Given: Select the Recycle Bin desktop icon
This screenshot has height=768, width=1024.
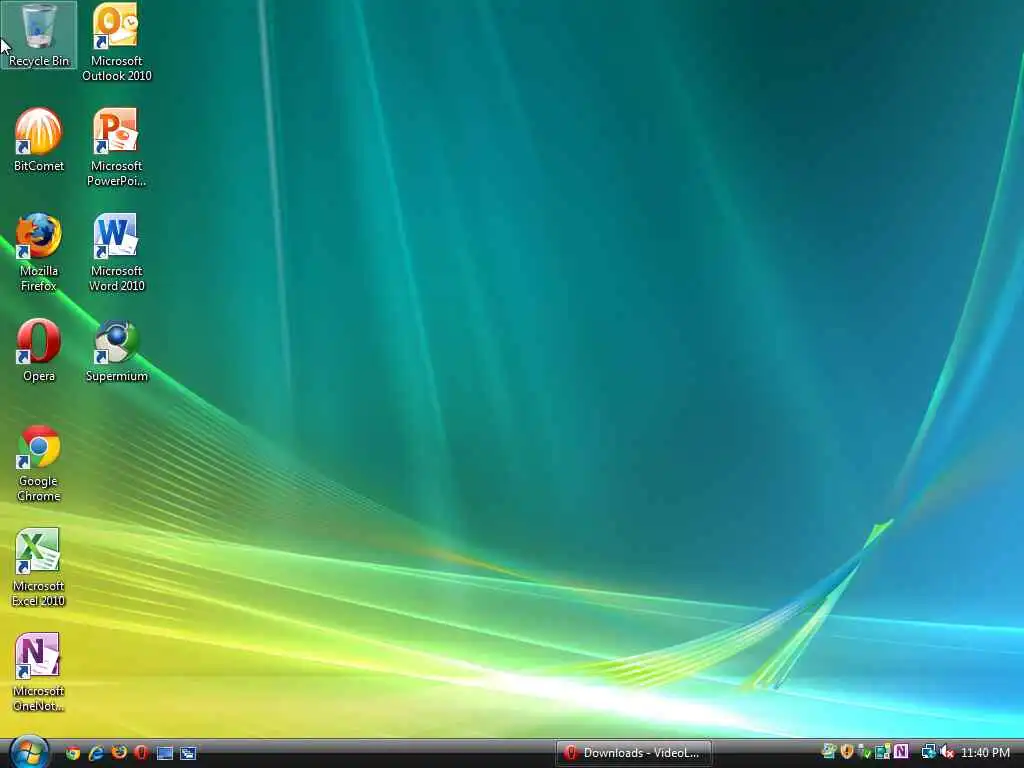Looking at the screenshot, I should click(x=39, y=35).
